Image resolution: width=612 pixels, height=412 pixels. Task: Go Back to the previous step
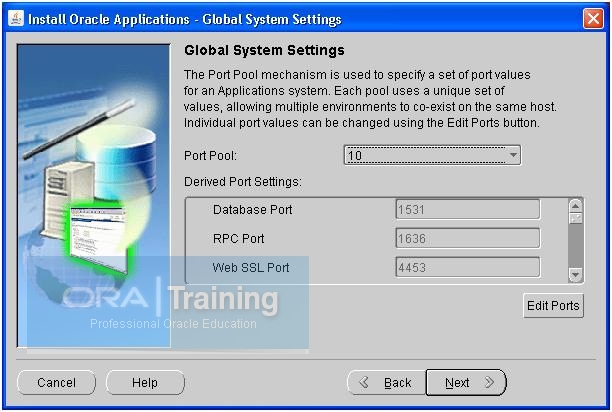tap(386, 382)
